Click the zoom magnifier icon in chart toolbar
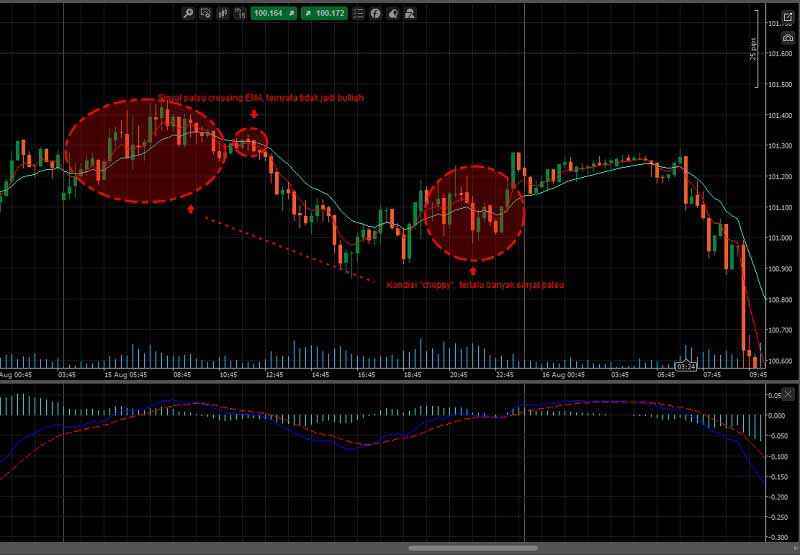 pyautogui.click(x=189, y=13)
